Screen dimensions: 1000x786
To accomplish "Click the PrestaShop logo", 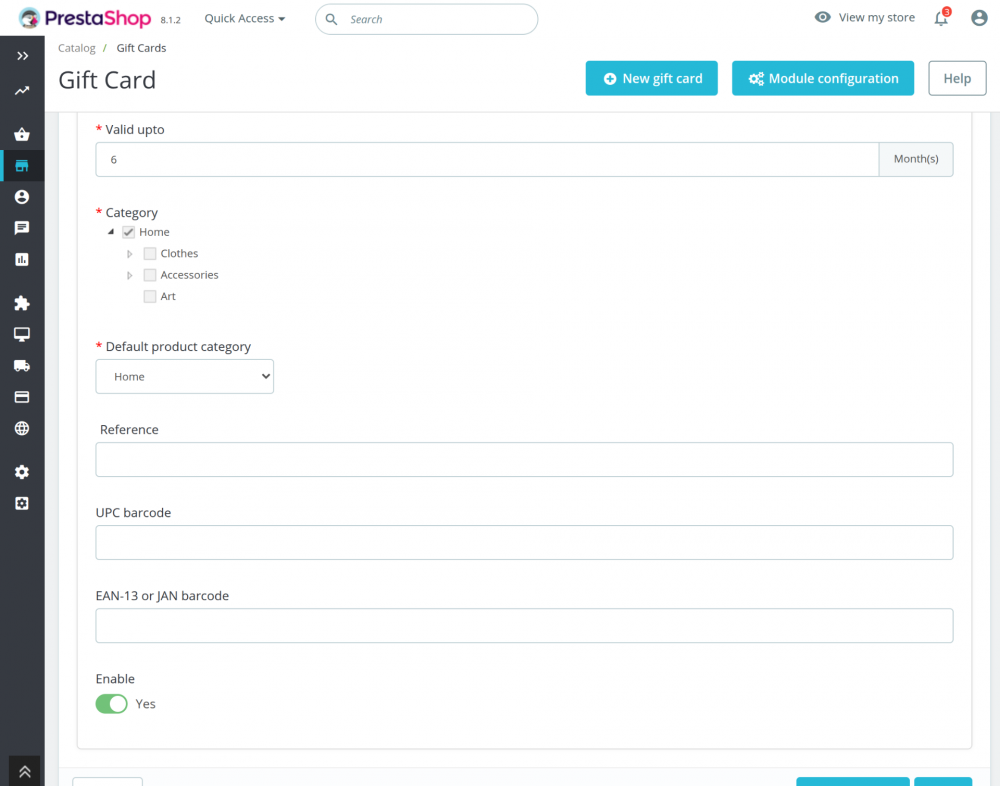I will pos(85,18).
